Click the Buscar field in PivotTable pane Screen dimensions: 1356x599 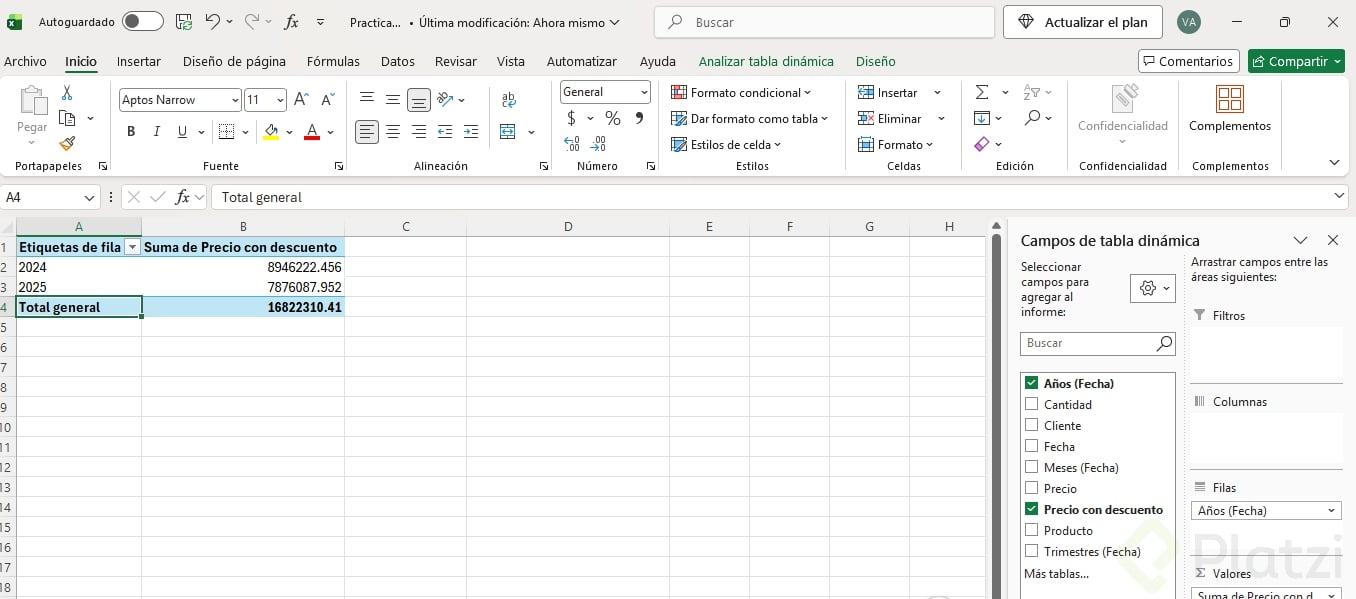tap(1098, 343)
